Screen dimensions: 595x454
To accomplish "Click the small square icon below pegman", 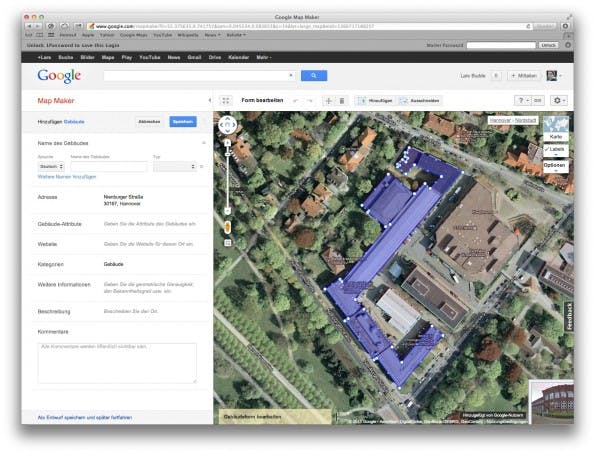I will [227, 243].
